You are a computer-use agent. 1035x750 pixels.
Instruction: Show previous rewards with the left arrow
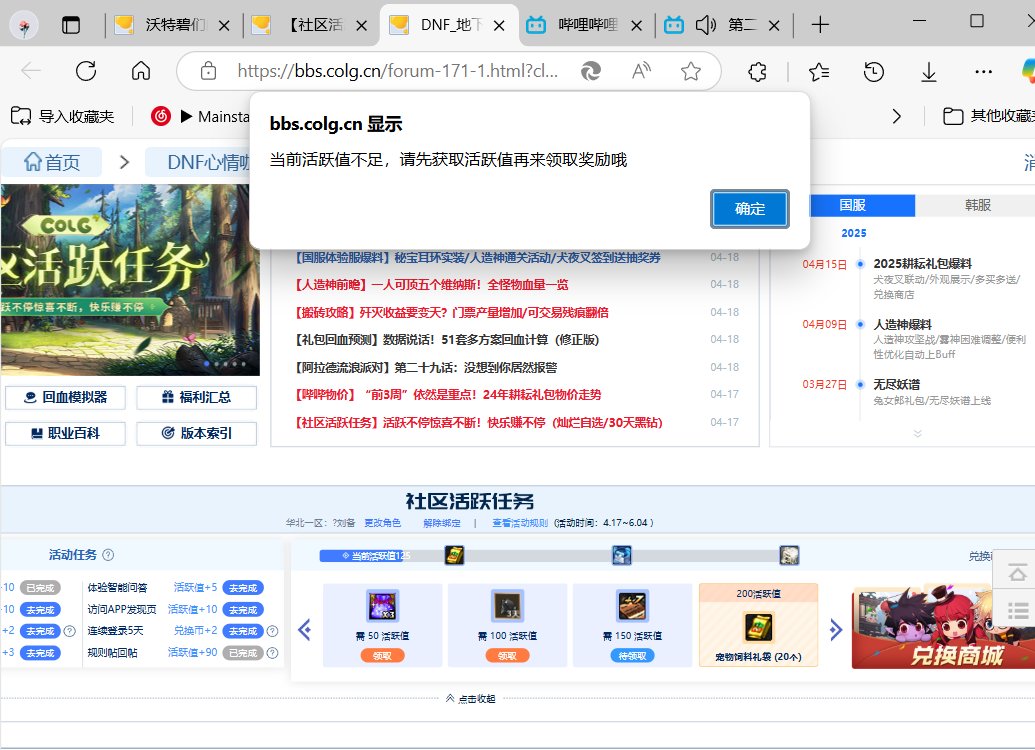pos(304,629)
